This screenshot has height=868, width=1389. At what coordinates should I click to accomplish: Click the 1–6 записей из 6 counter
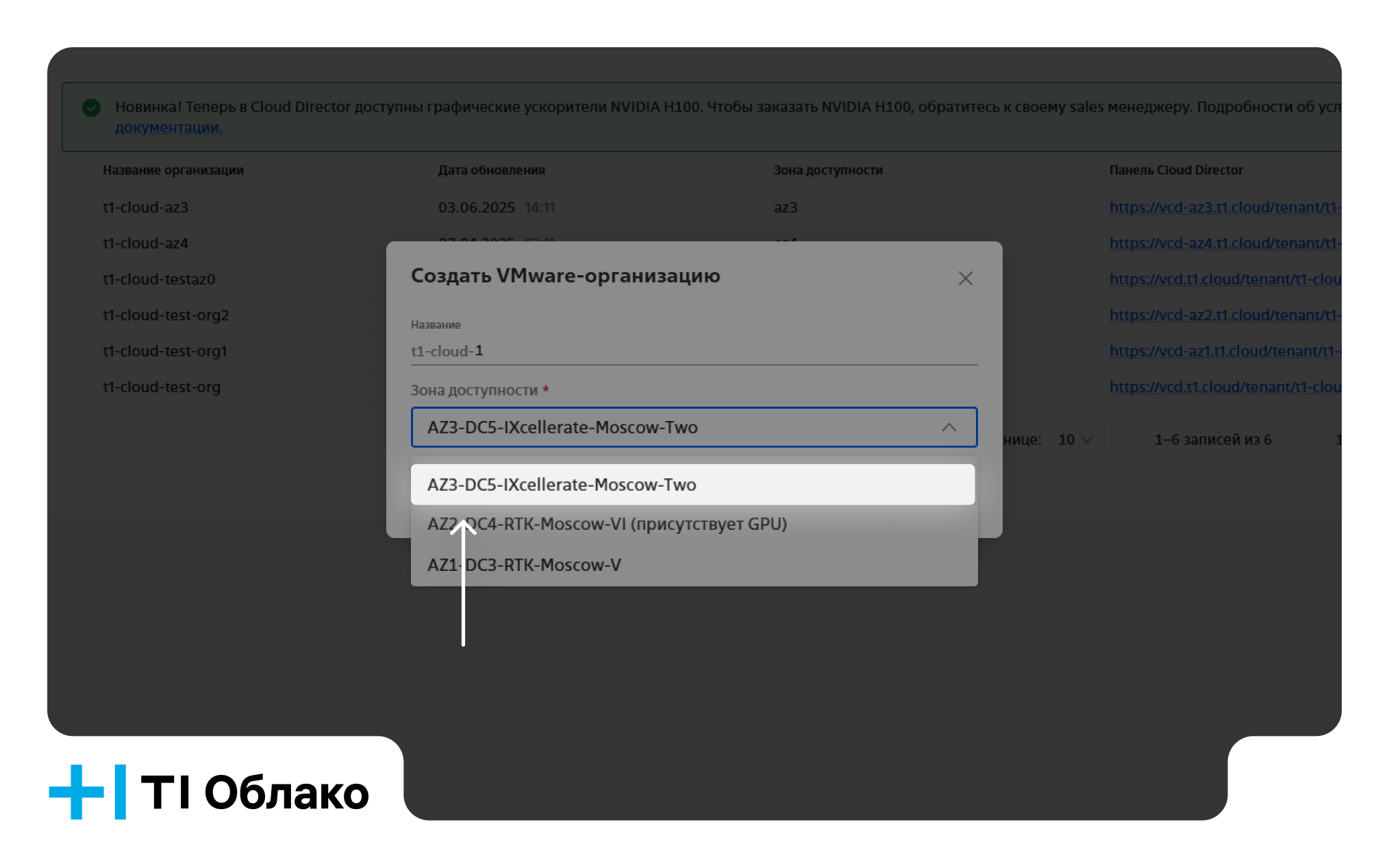(1212, 439)
